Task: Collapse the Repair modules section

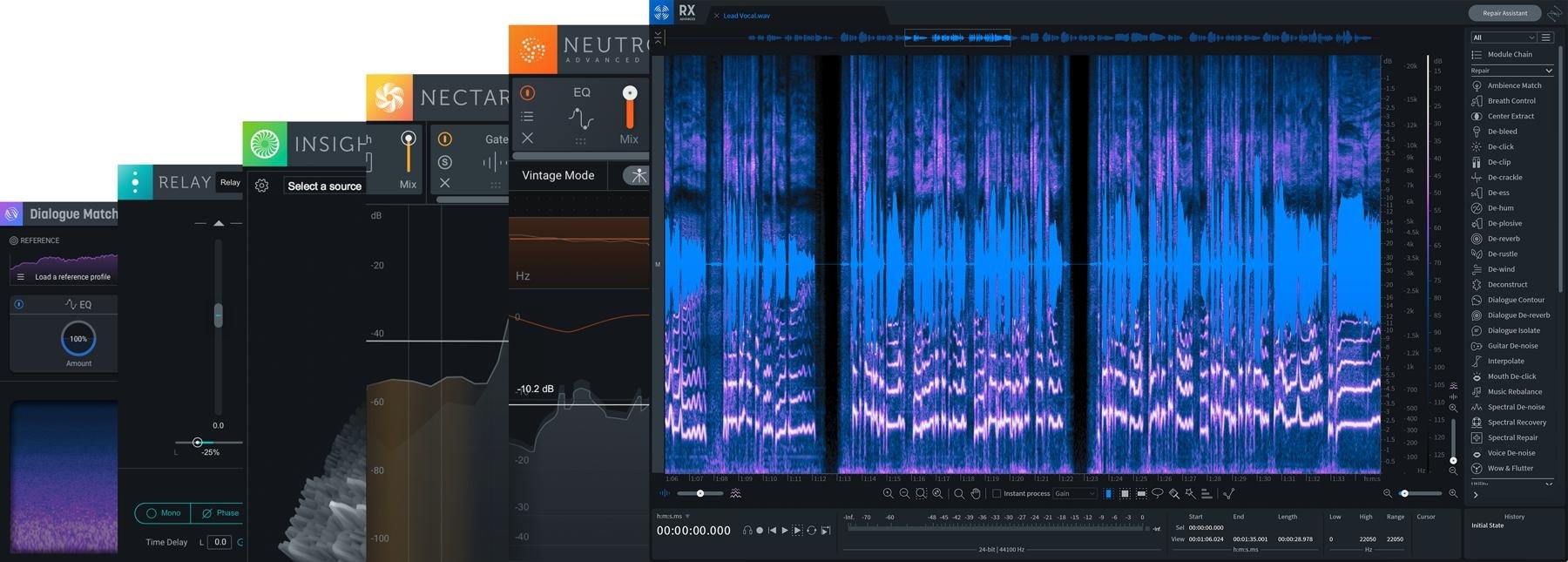Action: click(1549, 71)
